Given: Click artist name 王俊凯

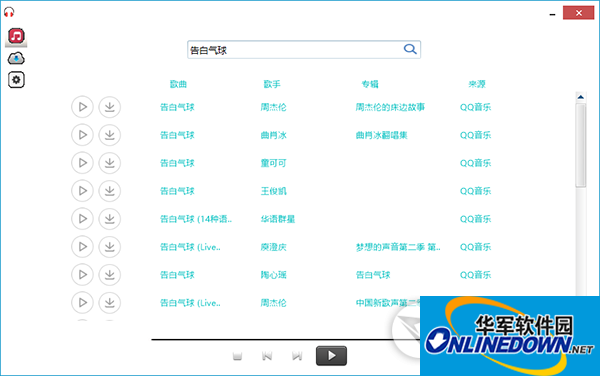Looking at the screenshot, I should (273, 191).
